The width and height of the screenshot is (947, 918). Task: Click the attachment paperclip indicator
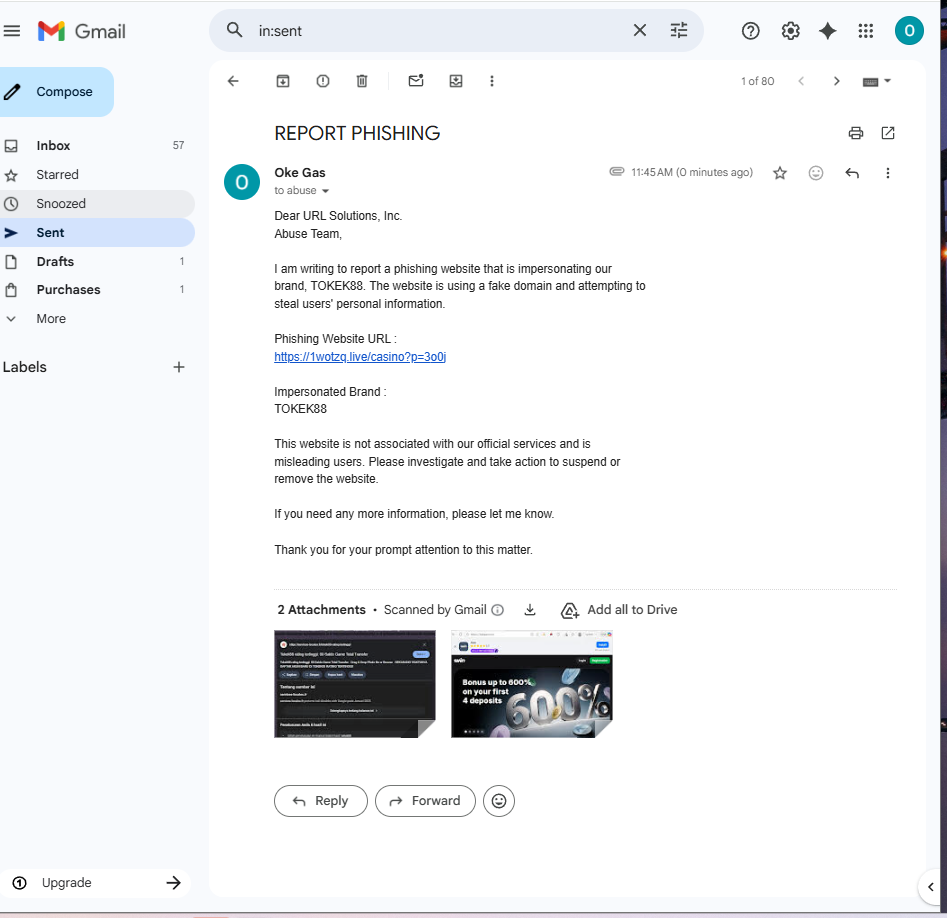616,172
